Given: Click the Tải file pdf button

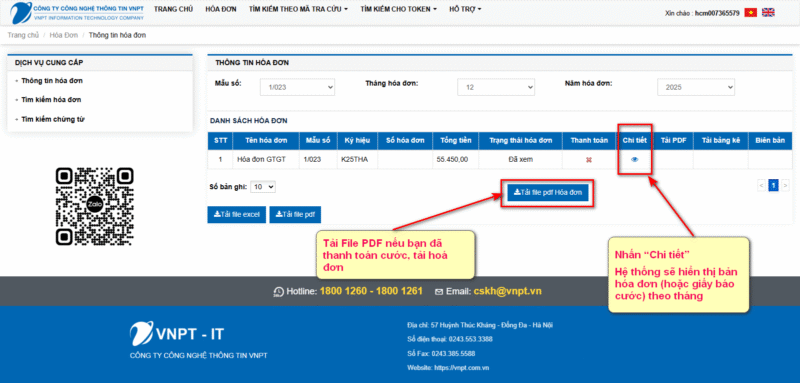Looking at the screenshot, I should (295, 215).
